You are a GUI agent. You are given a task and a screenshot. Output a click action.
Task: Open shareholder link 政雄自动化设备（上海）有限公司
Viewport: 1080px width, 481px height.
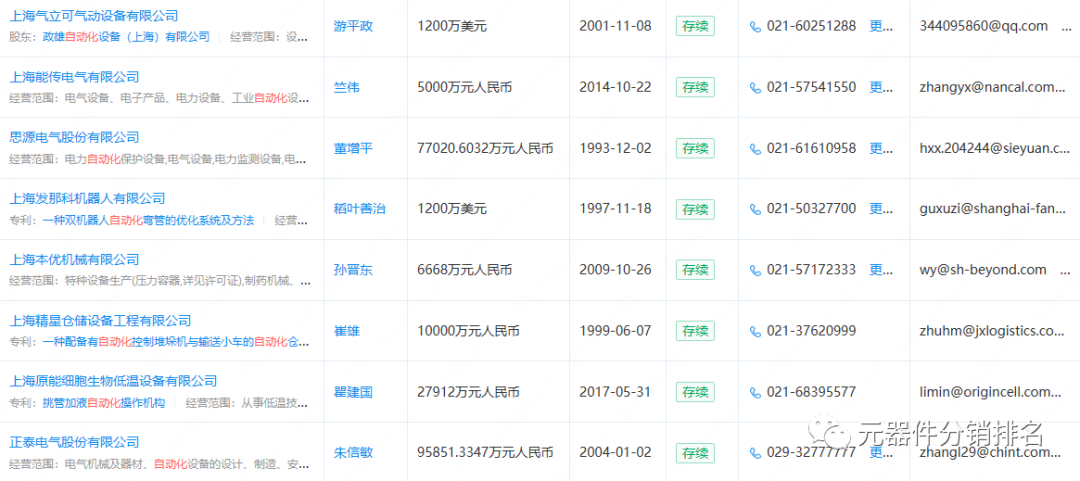click(126, 37)
